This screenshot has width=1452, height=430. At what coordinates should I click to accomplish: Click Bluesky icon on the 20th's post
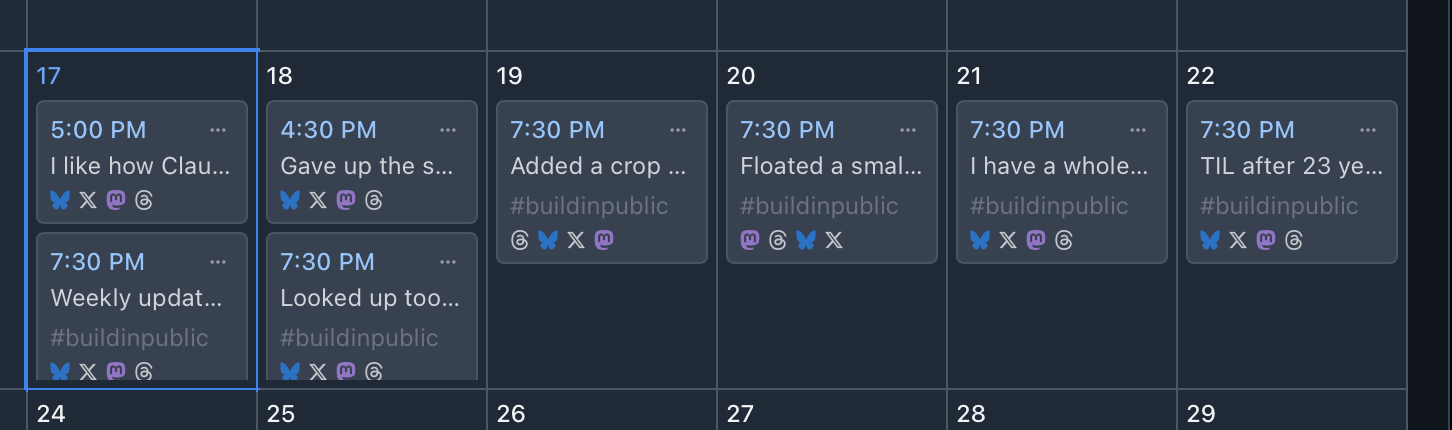[806, 240]
